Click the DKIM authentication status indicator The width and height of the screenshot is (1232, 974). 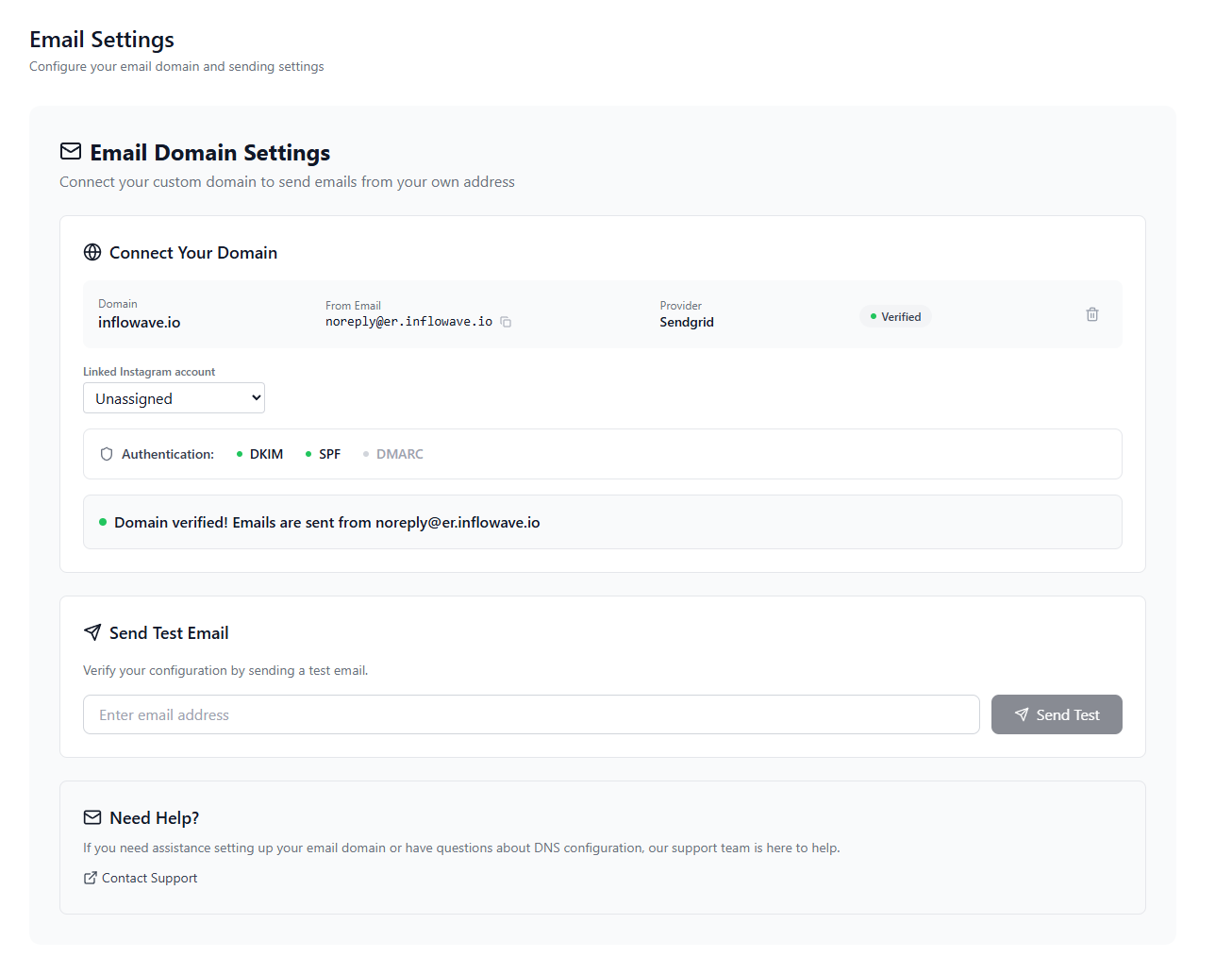point(258,453)
